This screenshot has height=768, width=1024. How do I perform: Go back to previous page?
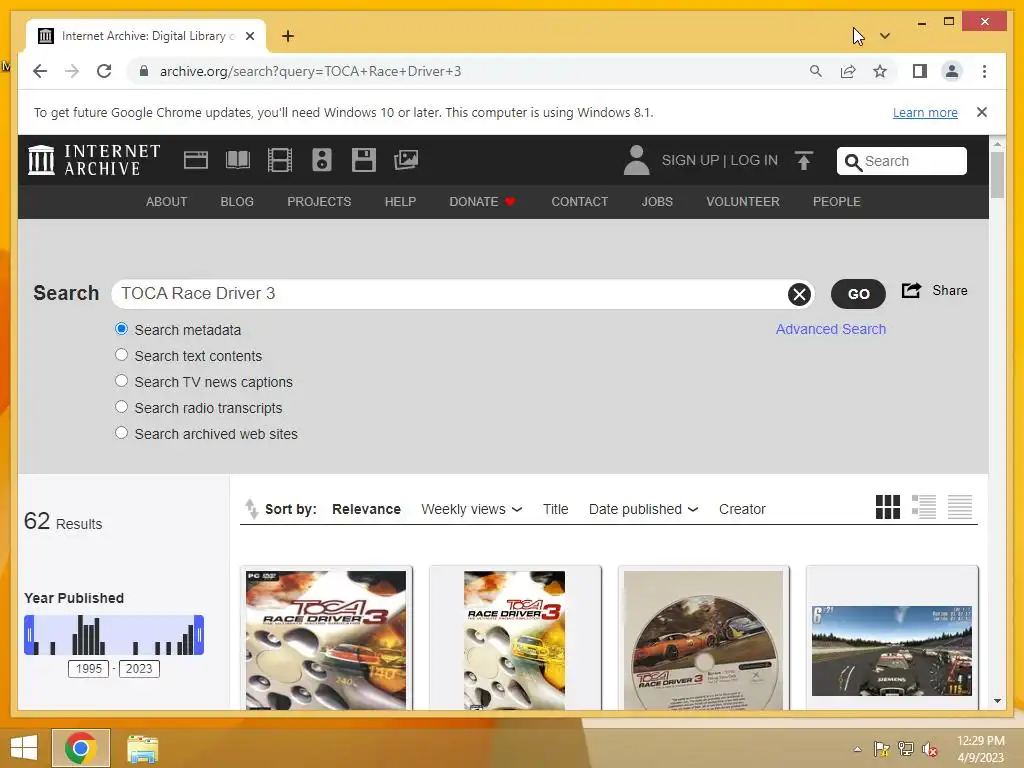[x=40, y=71]
